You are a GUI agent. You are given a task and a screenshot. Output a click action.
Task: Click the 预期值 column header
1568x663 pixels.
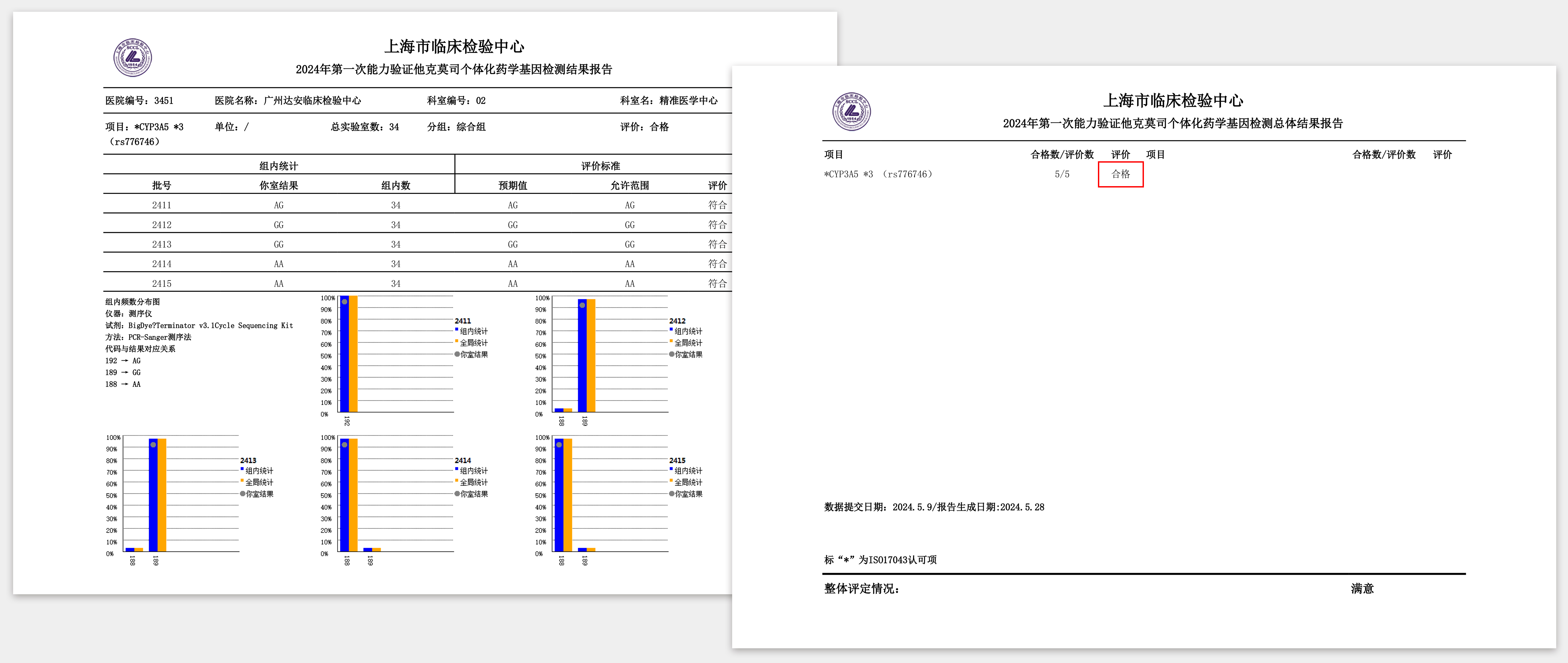point(513,185)
